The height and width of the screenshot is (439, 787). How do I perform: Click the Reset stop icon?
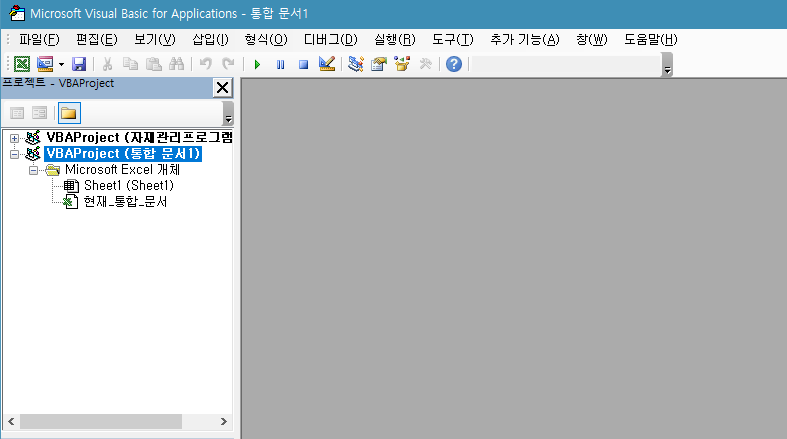[x=304, y=64]
